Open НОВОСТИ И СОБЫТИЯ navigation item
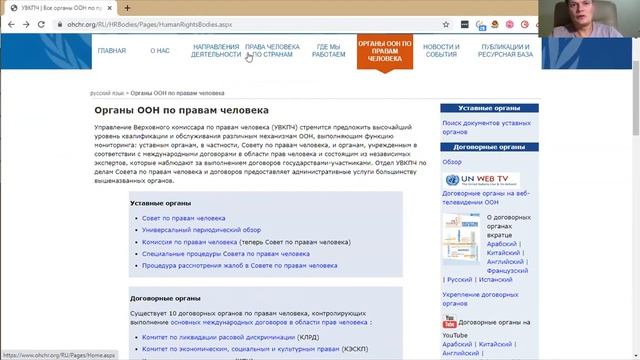This screenshot has height=360, width=640. coord(441,51)
